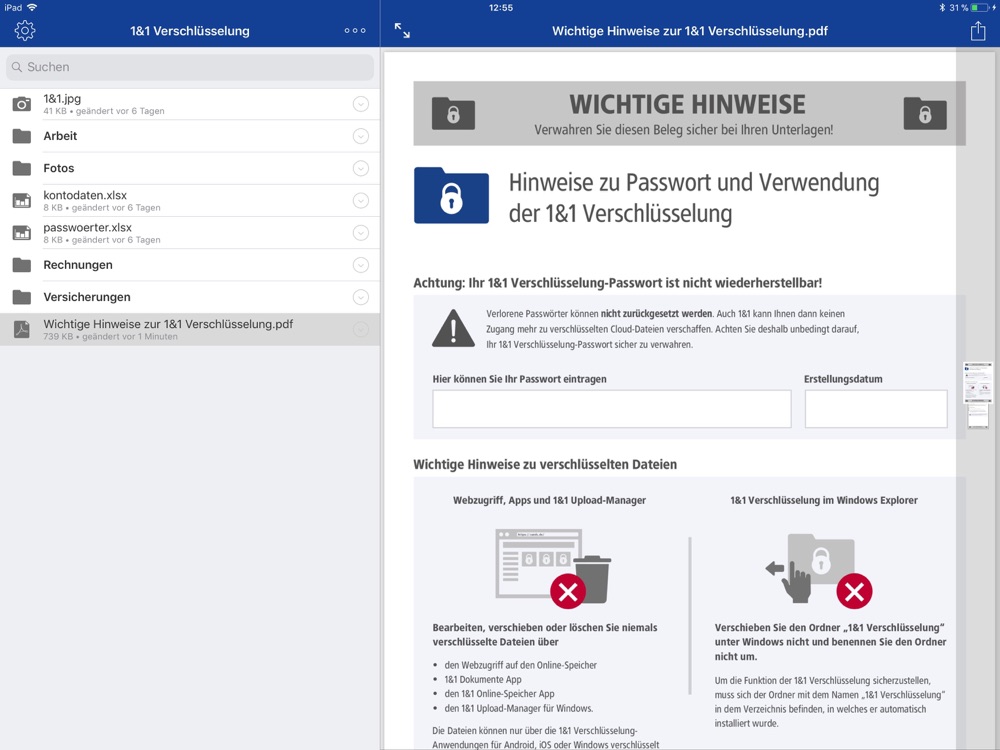This screenshot has width=1000, height=750.
Task: Select Wichtige Hinweise zur 1&1 Verschlüsselung.pdf row
Action: 190,329
